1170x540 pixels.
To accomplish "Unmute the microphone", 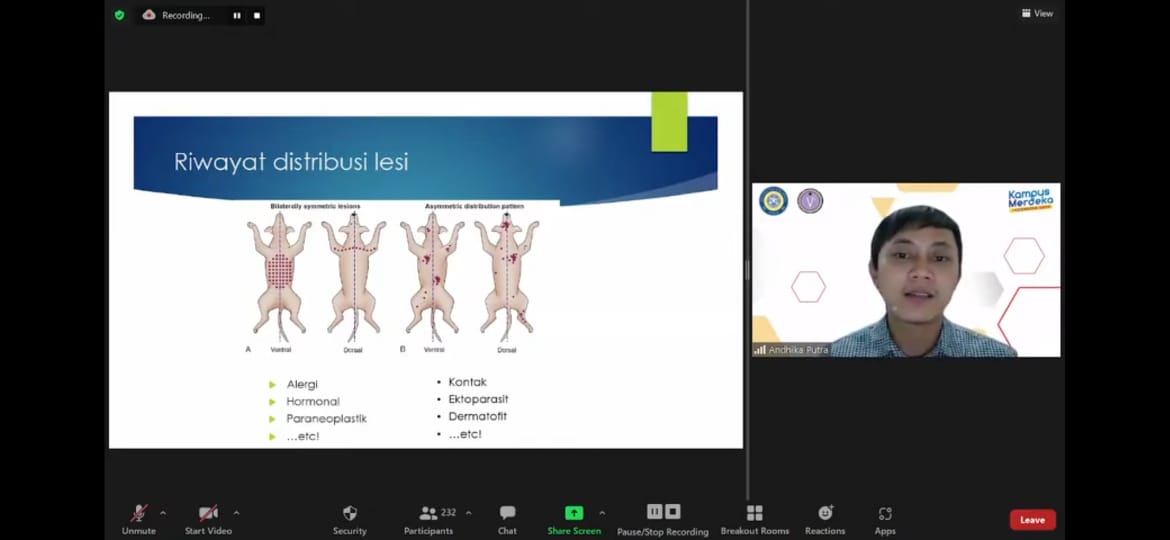I will 139,514.
